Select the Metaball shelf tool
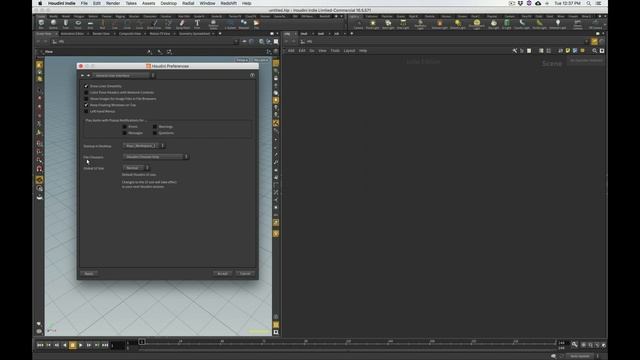 point(244,24)
